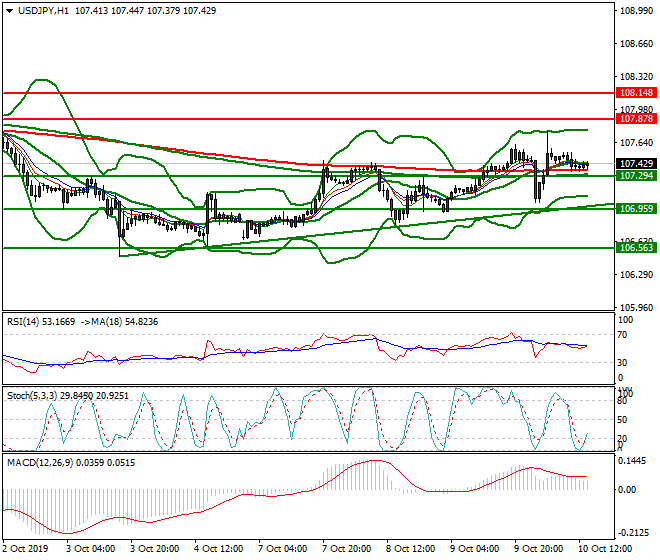This screenshot has width=660, height=560.
Task: Click the 108.990 price scale value
Action: point(636,11)
